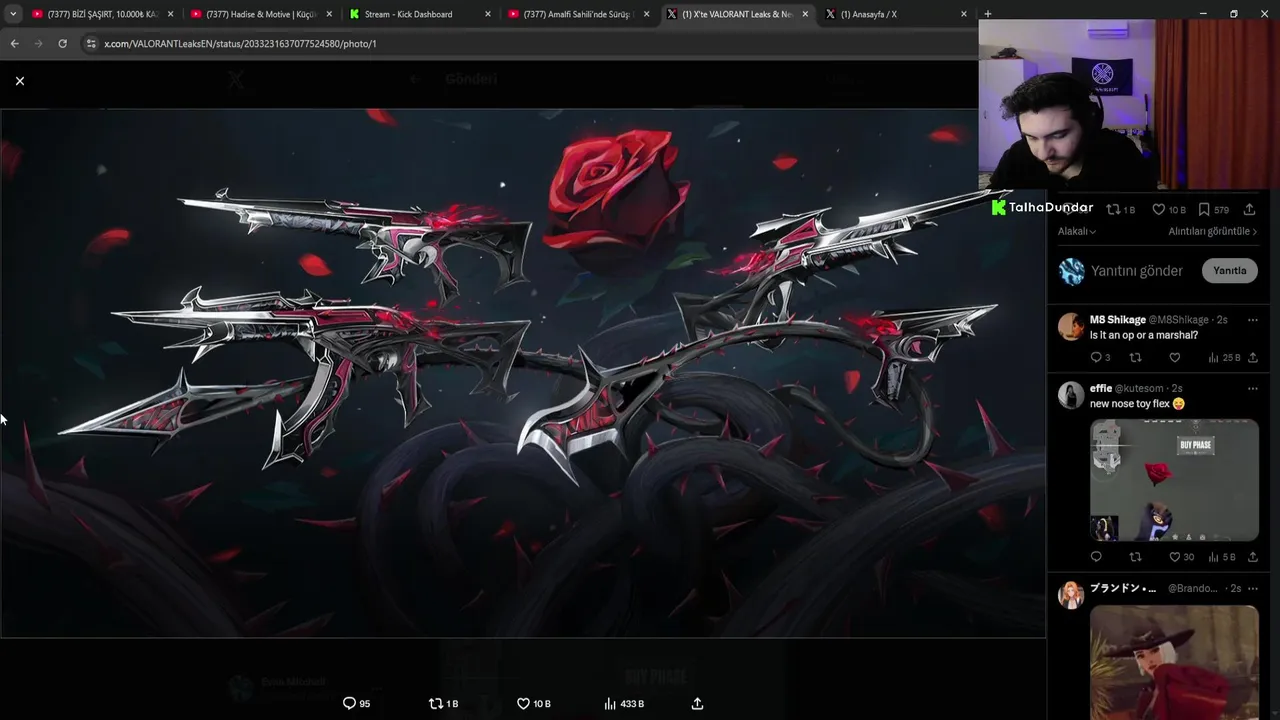Like the photo post (10 B)

click(533, 704)
